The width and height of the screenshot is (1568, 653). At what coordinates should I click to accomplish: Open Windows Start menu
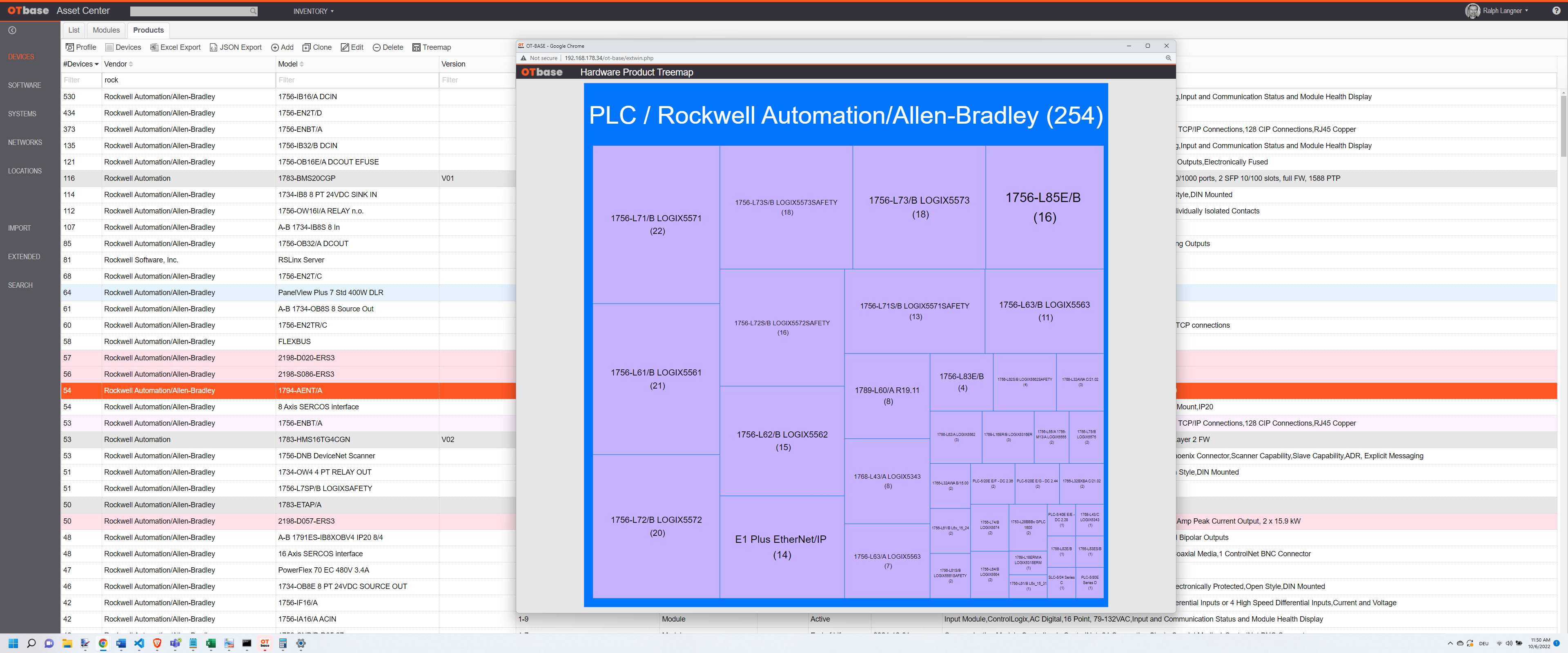[x=13, y=643]
